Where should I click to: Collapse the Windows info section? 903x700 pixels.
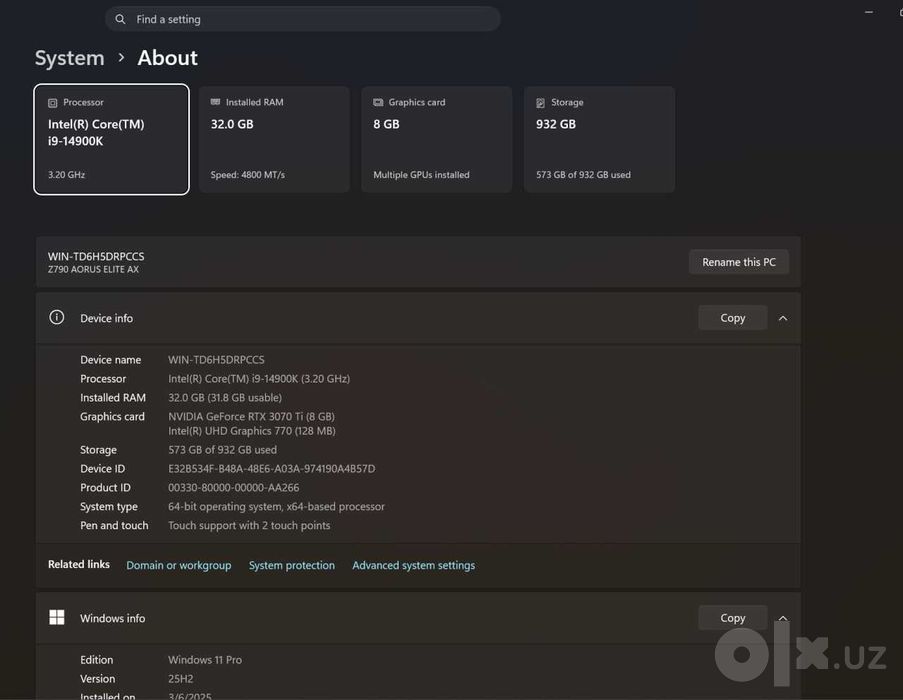tap(783, 618)
